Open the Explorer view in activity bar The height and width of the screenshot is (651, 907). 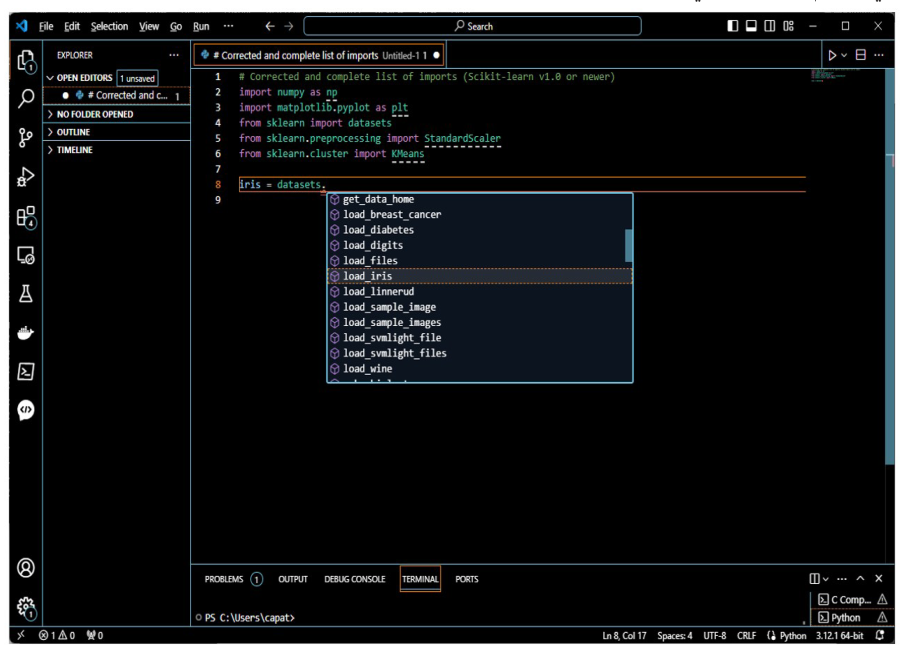[x=25, y=60]
